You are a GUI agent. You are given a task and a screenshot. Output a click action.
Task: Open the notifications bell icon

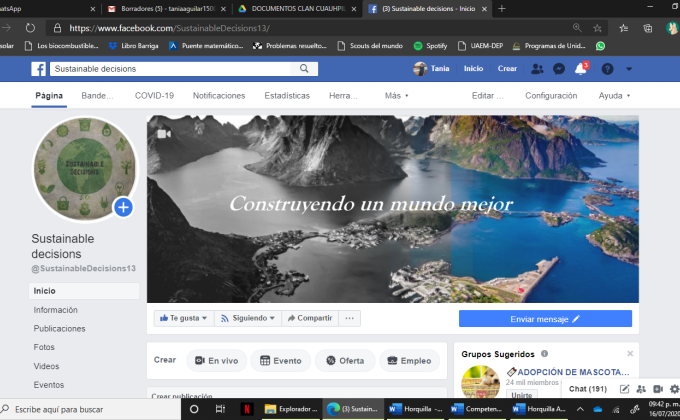pos(580,69)
